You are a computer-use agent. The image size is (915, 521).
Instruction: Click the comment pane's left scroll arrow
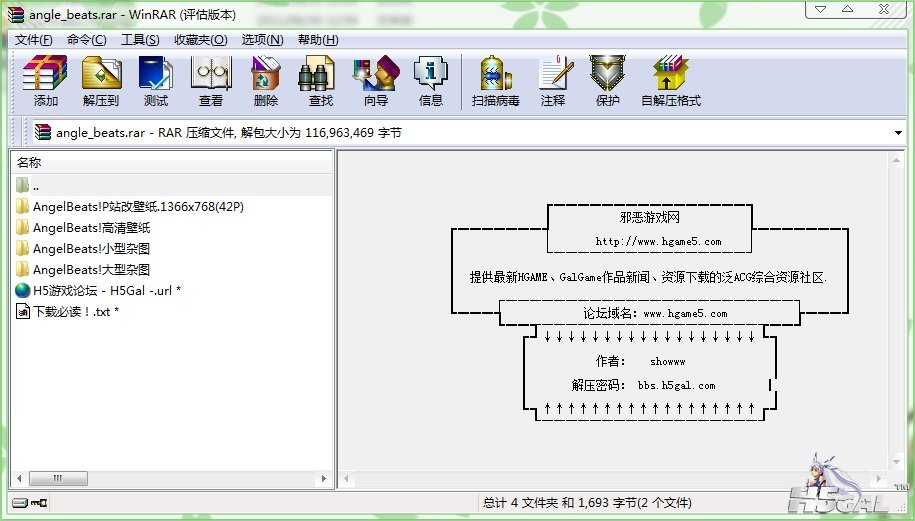[346, 479]
